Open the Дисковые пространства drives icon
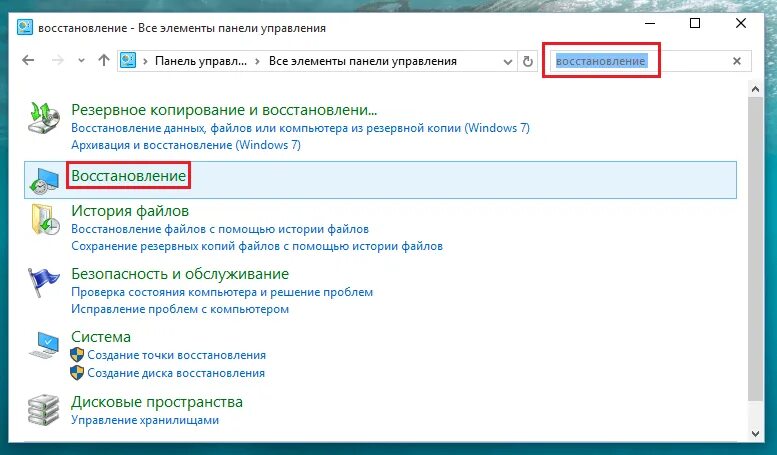 (x=44, y=409)
